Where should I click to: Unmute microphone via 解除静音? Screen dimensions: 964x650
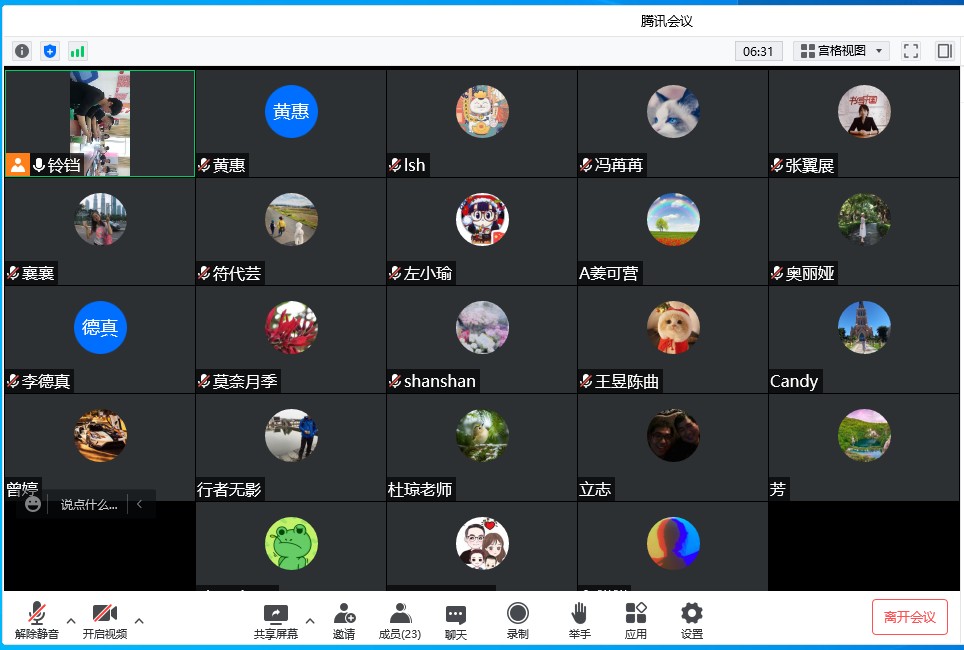coord(37,620)
